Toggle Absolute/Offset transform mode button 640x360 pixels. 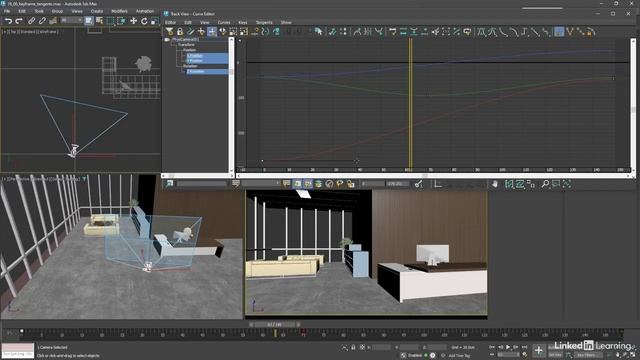click(362, 347)
